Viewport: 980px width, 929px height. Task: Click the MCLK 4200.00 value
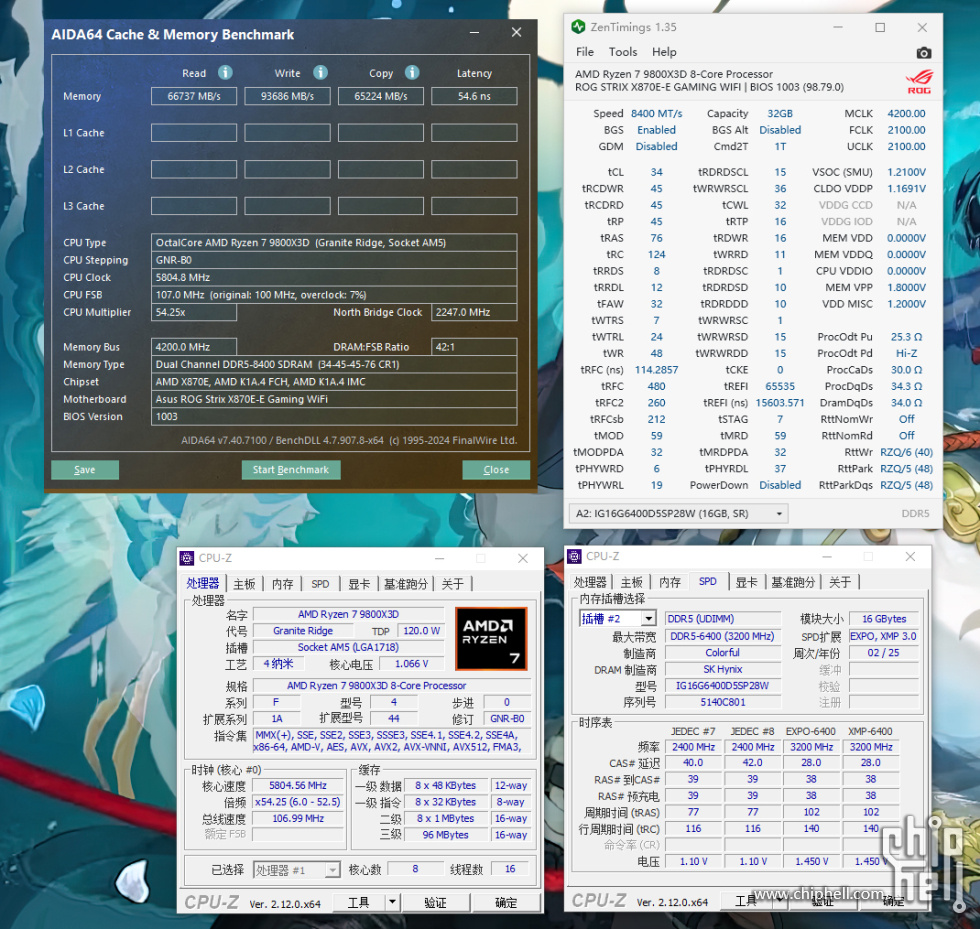pos(906,113)
